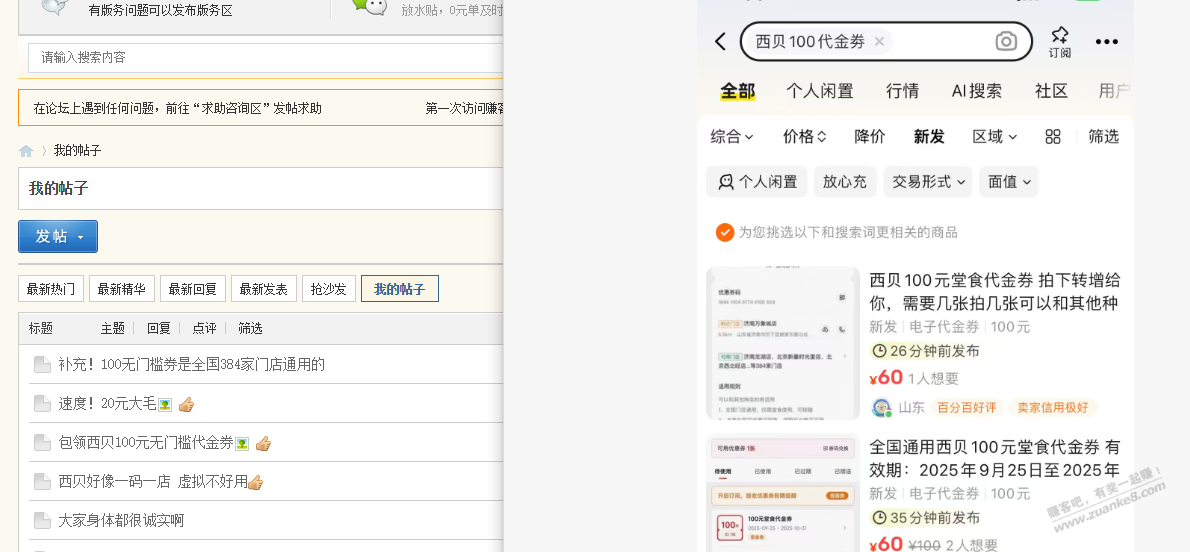
Task: Toggle 个人闲置 filter chip
Action: pyautogui.click(x=757, y=181)
